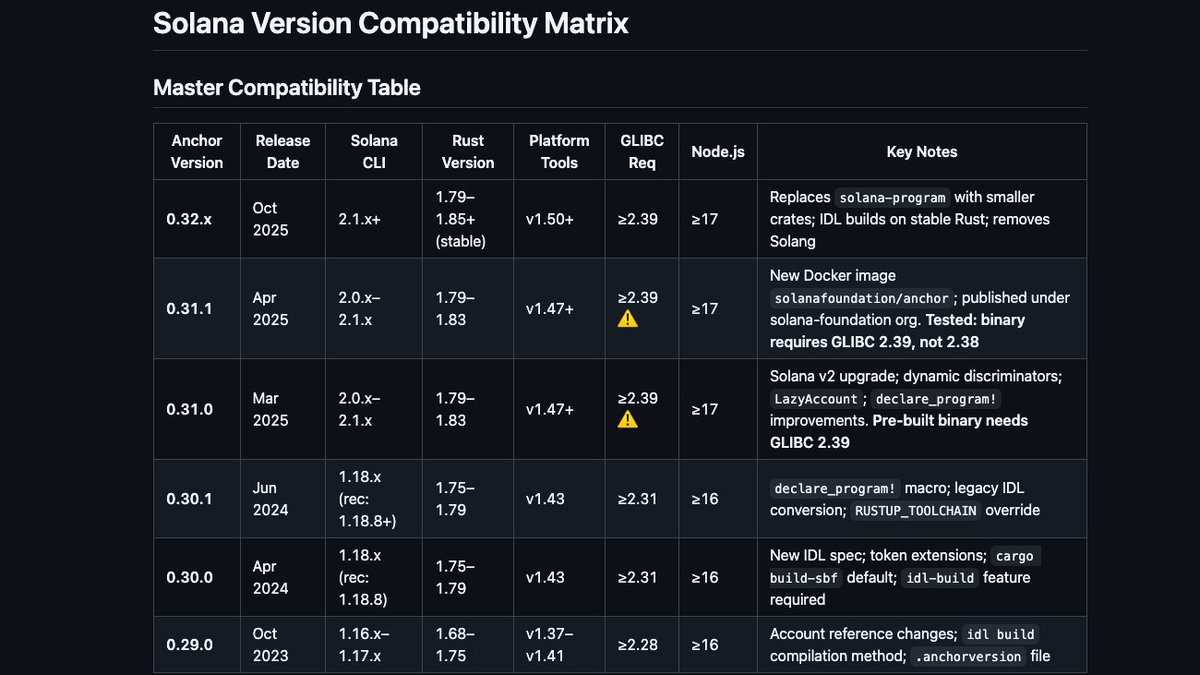Click the GLIBC Req column header
Viewport: 1200px width, 675px height.
pos(642,152)
